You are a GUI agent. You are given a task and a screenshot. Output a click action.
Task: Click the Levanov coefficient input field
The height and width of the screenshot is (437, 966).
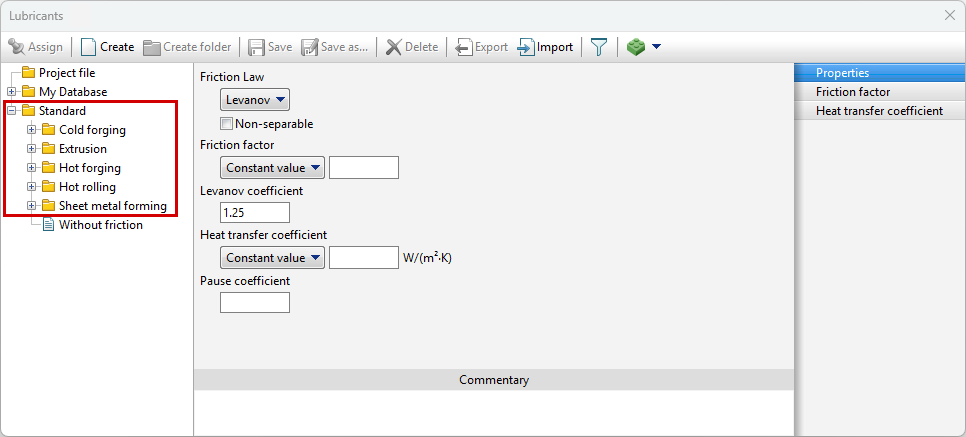click(254, 212)
